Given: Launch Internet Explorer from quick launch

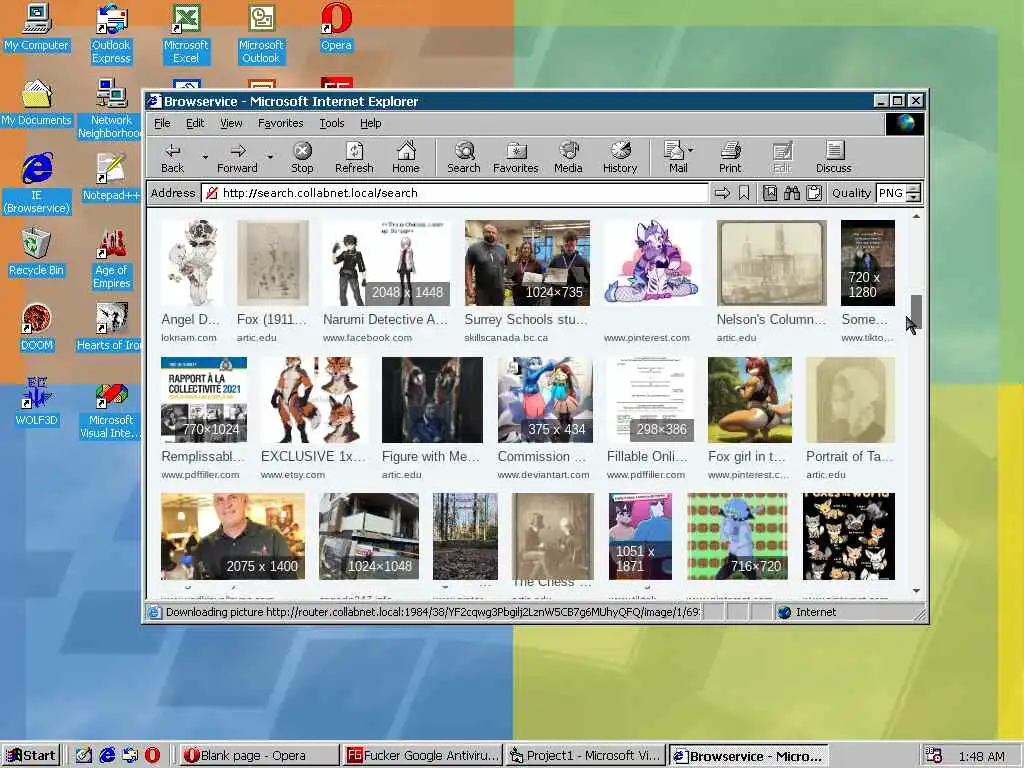Looking at the screenshot, I should [107, 756].
